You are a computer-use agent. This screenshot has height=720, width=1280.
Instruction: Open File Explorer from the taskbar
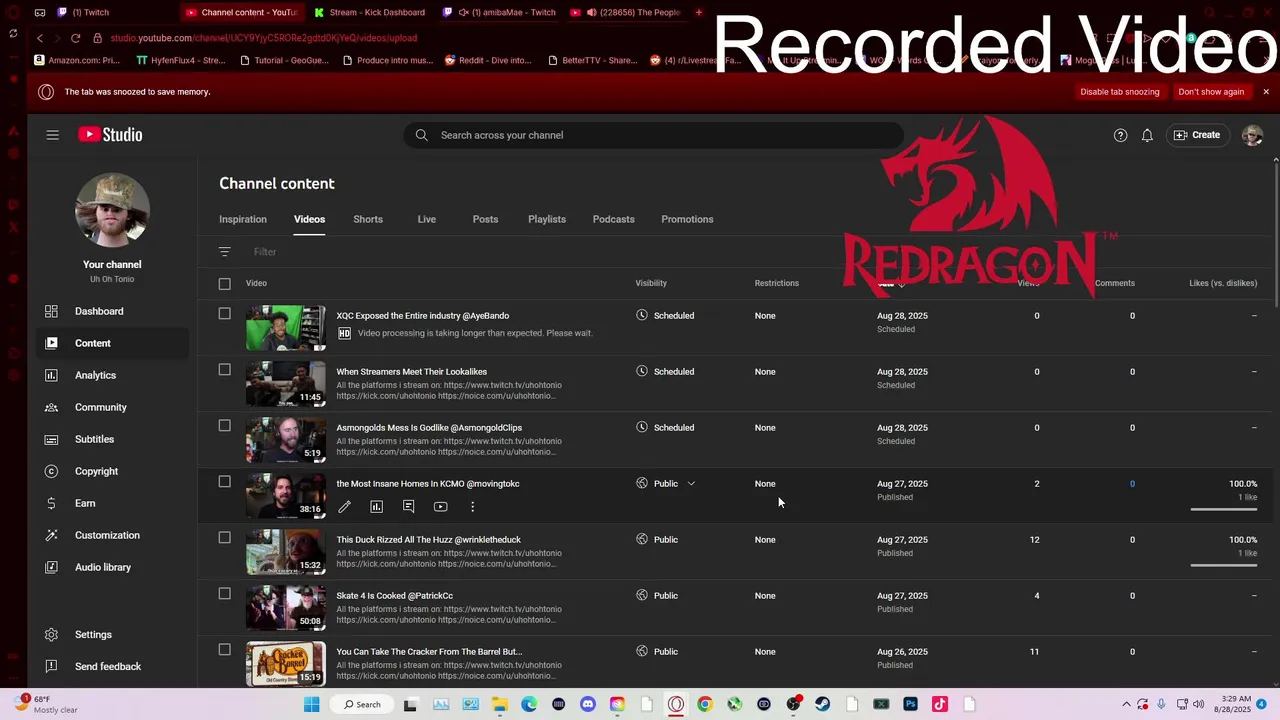500,704
